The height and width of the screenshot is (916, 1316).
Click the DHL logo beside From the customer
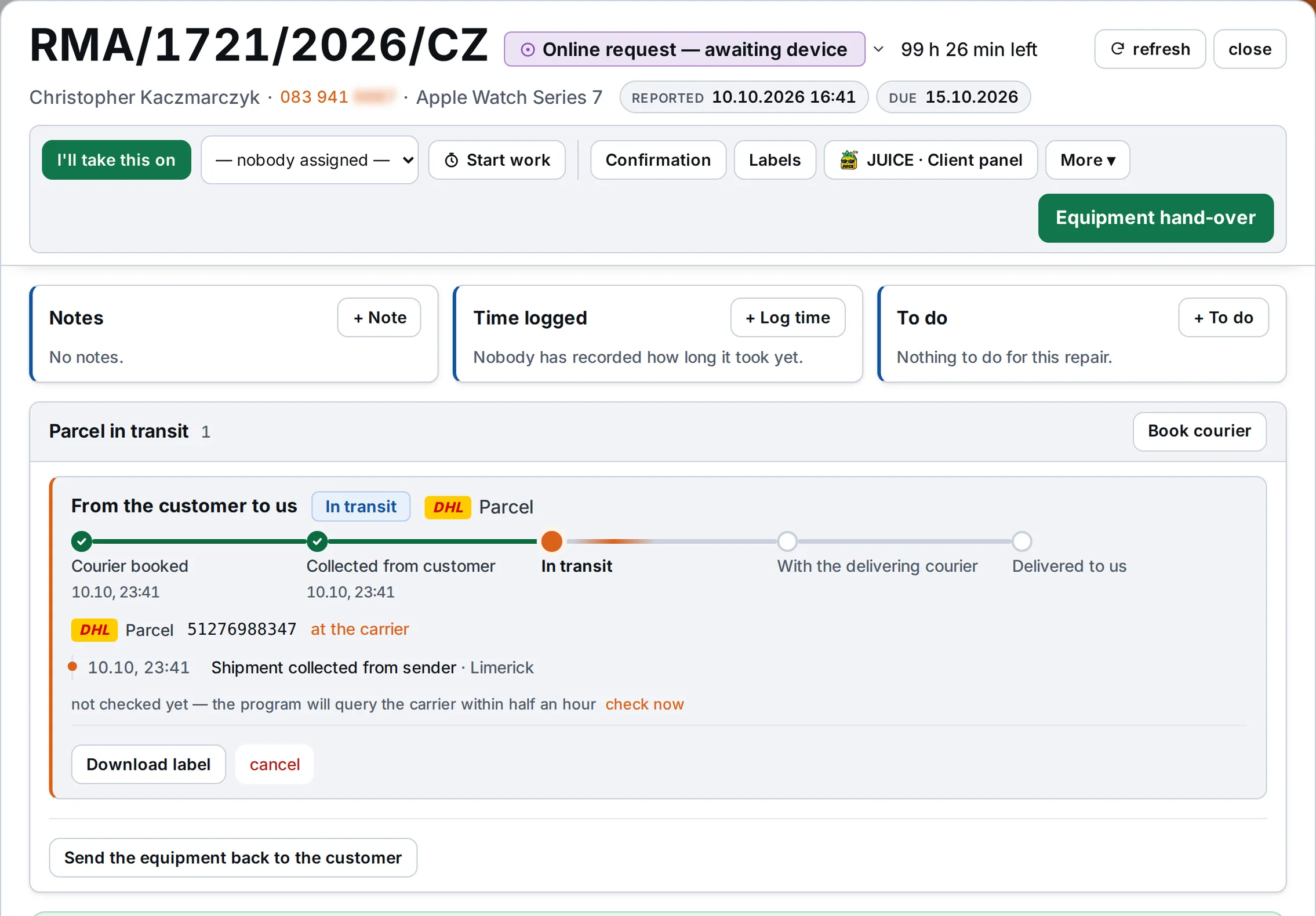tap(448, 507)
